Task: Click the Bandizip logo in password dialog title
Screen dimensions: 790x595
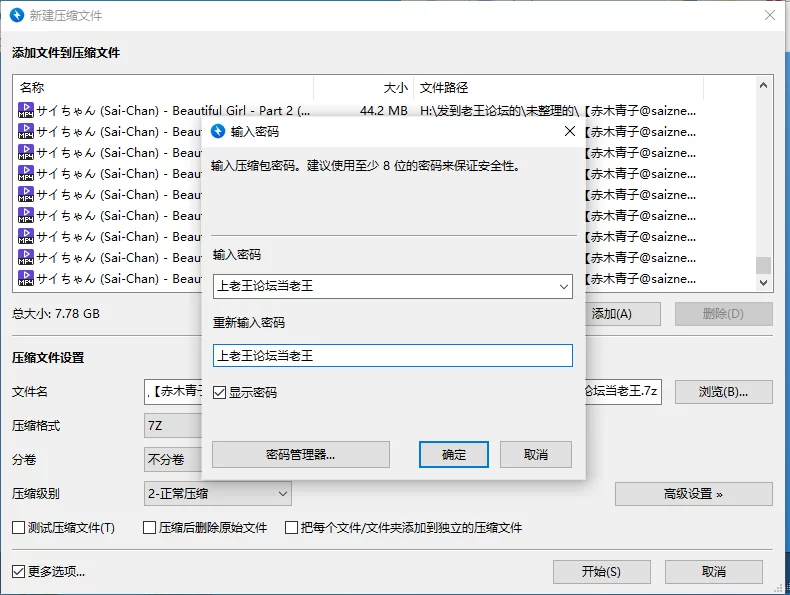Action: [x=218, y=131]
